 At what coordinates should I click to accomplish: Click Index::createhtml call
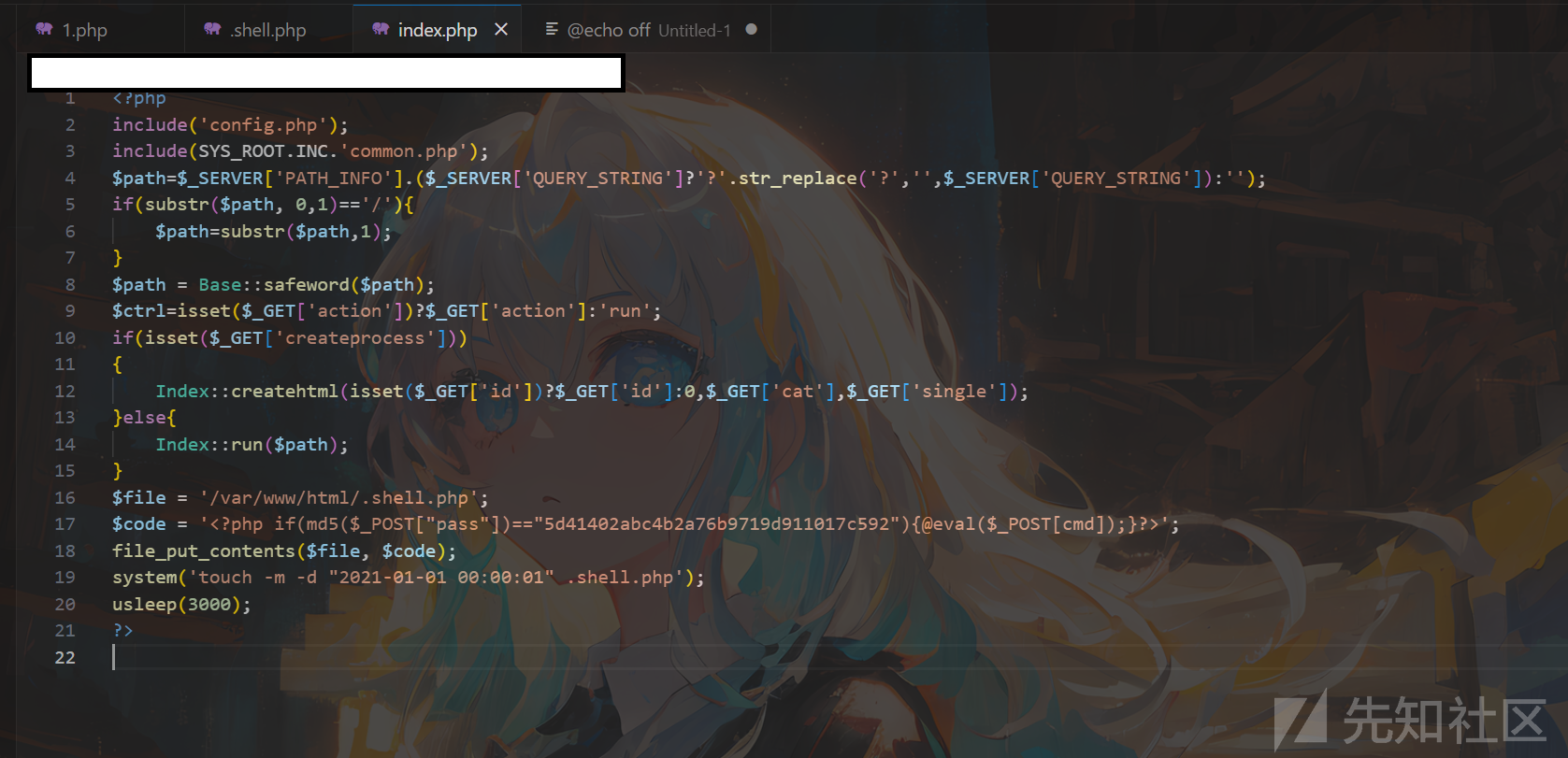click(247, 392)
